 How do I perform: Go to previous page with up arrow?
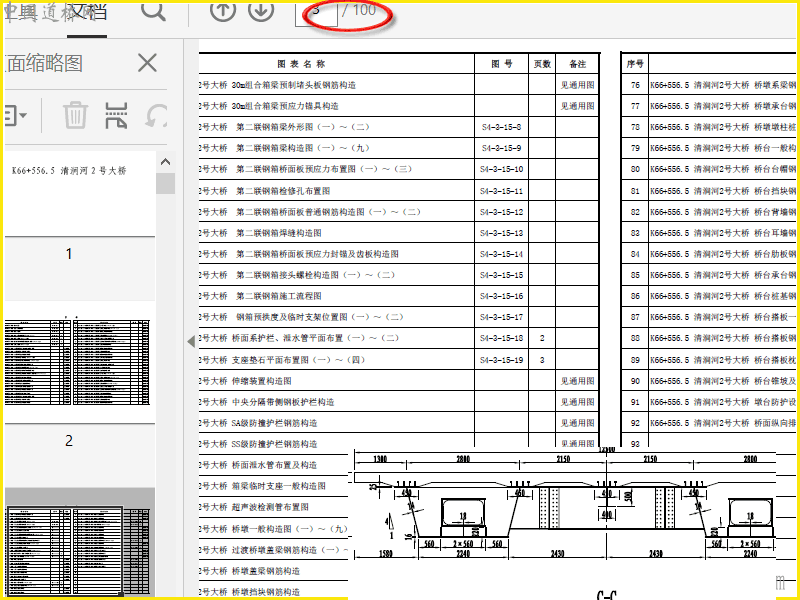pyautogui.click(x=222, y=10)
